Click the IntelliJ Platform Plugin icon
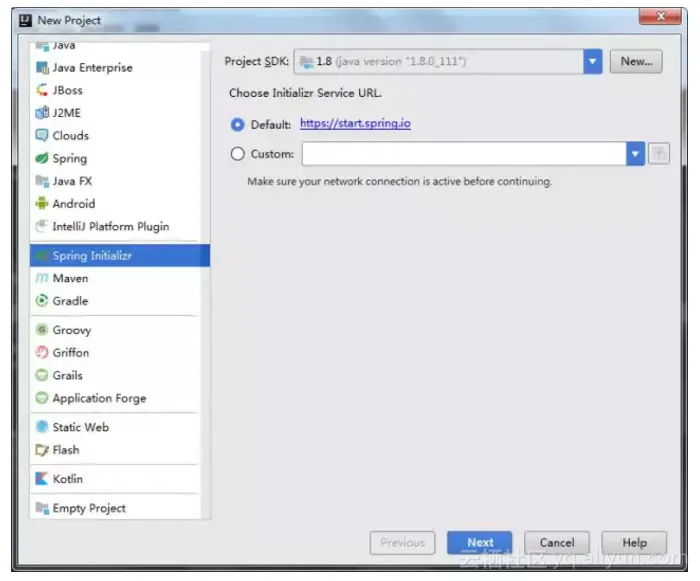700x581 pixels. point(42,226)
